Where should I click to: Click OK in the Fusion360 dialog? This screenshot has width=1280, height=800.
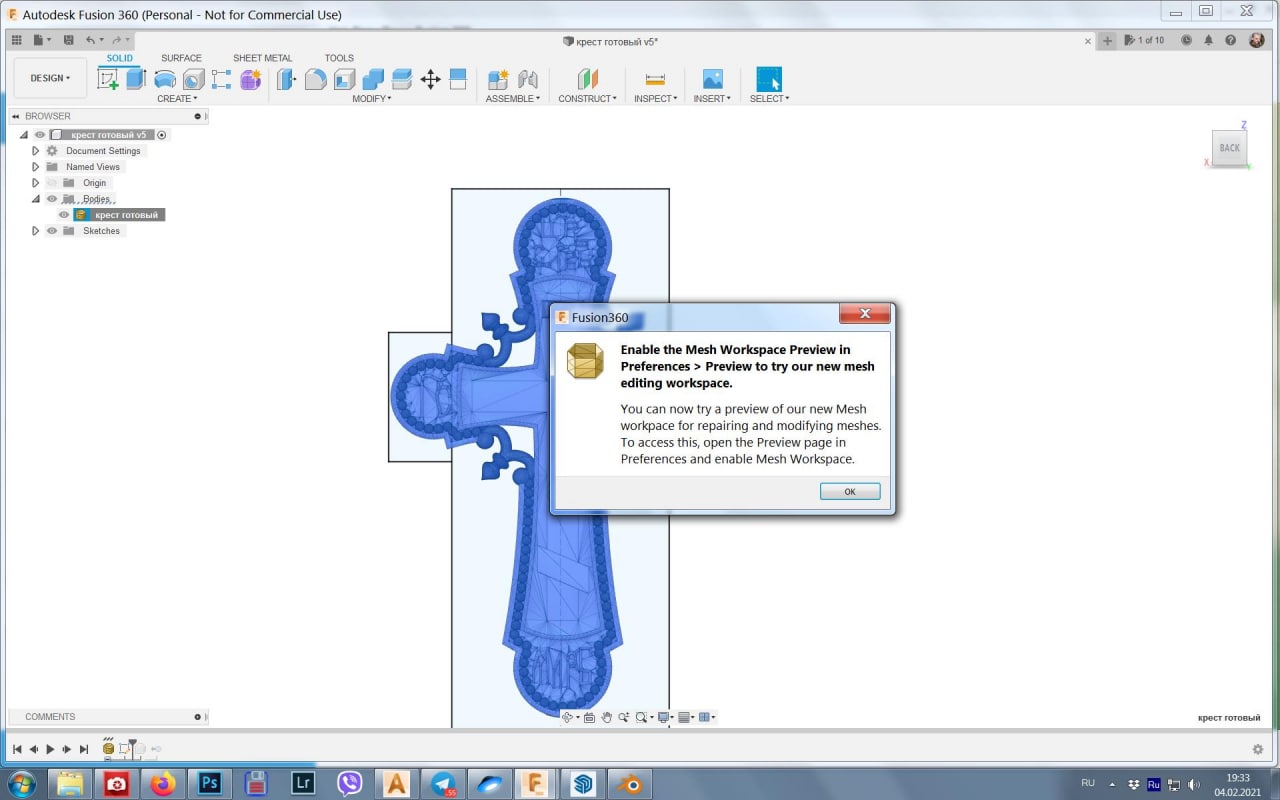click(850, 491)
